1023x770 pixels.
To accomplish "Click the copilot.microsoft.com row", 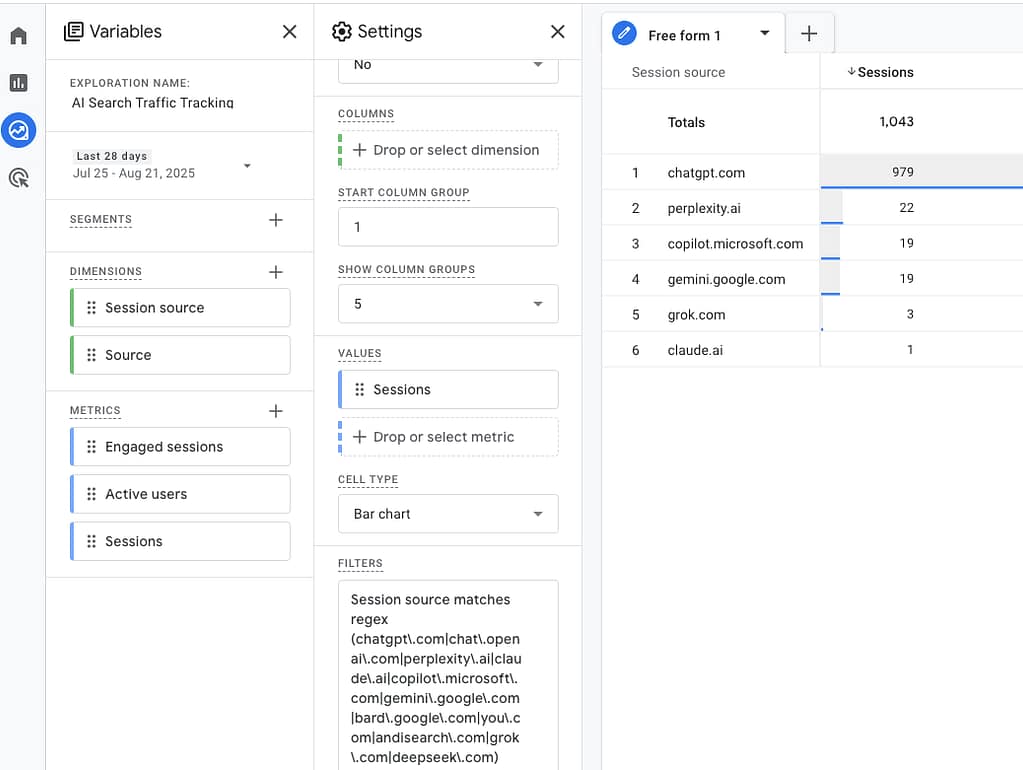I will 812,243.
